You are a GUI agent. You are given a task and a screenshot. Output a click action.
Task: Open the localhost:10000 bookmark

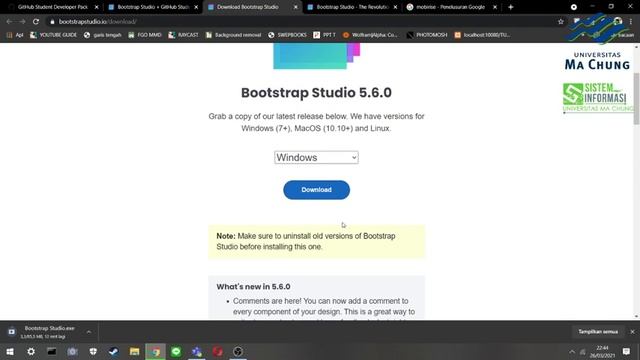point(482,35)
